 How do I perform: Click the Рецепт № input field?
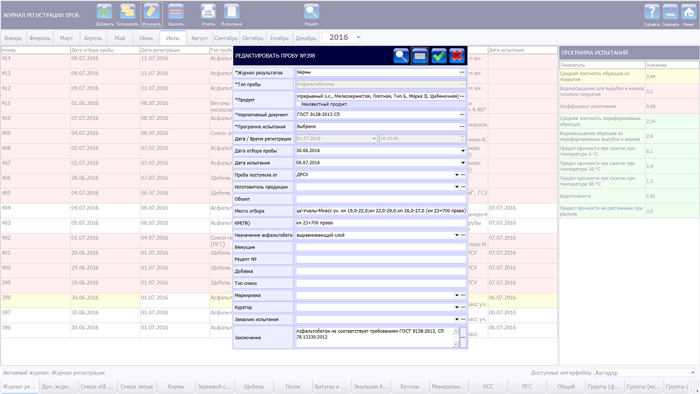(x=381, y=259)
